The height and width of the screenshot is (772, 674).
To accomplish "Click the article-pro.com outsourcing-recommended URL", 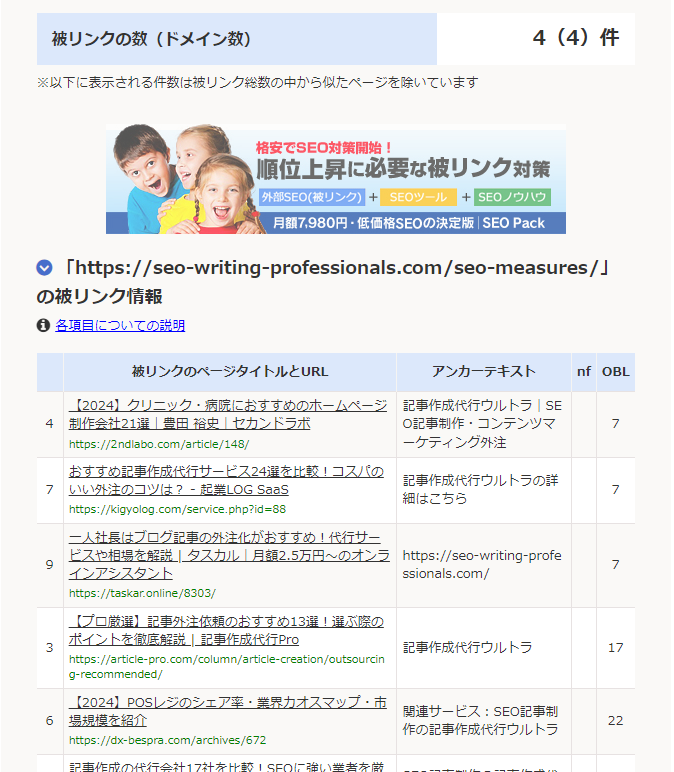I will tap(226, 667).
